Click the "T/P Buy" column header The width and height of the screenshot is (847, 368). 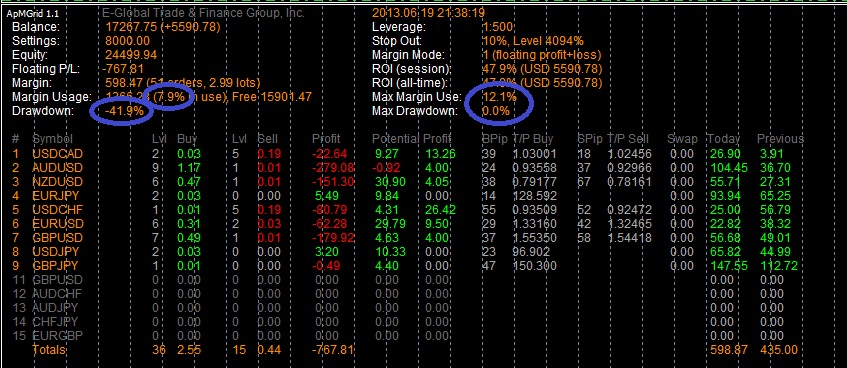pos(533,139)
